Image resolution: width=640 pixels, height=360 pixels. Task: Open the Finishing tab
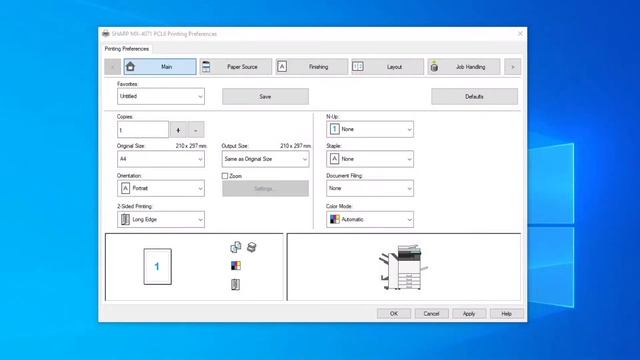[312, 67]
